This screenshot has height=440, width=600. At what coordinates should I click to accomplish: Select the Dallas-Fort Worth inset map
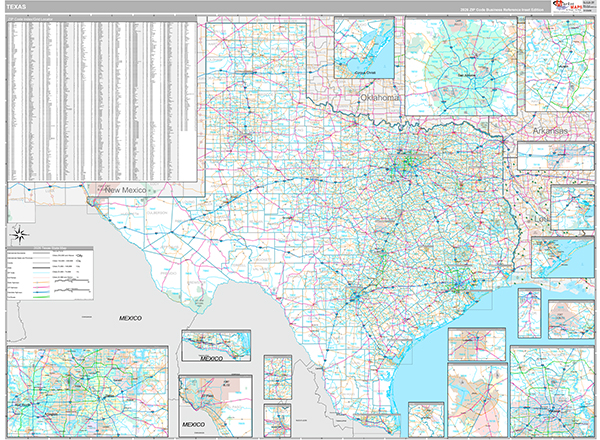tap(56, 392)
